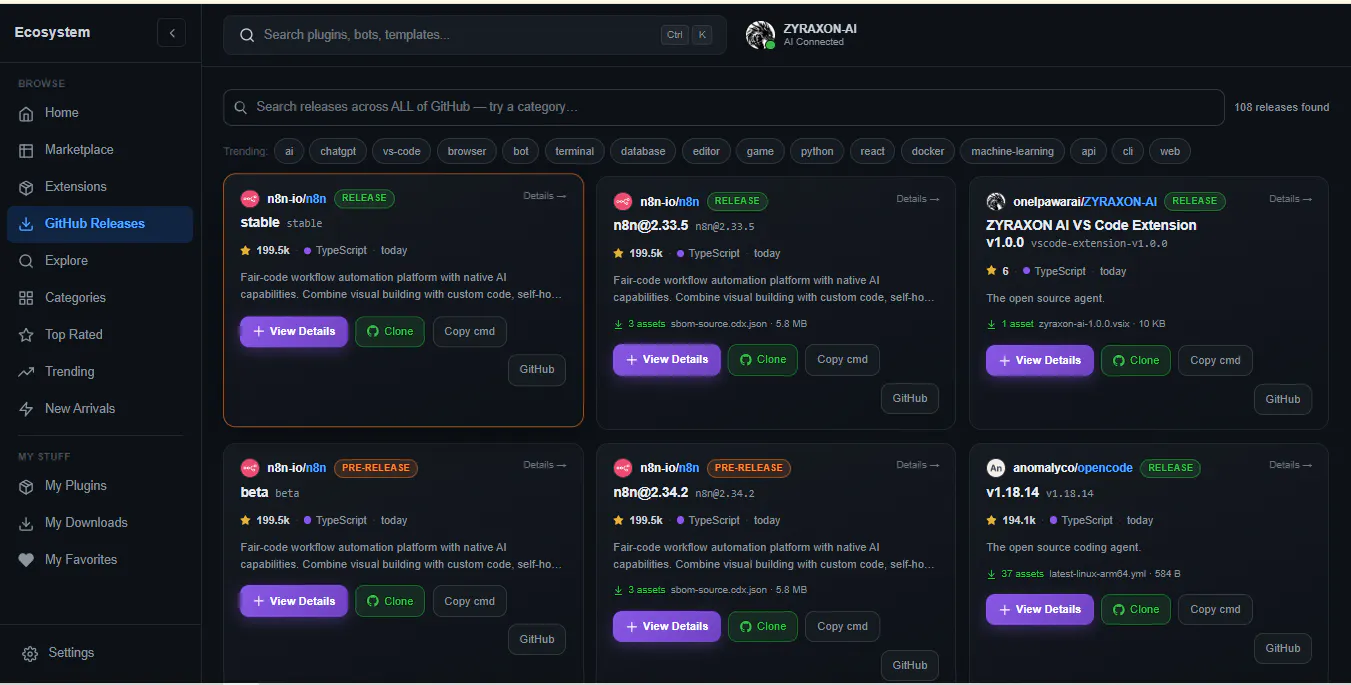Click onelpawarai avatar on ZYRAXON-AI card
The image size is (1351, 685).
996,201
